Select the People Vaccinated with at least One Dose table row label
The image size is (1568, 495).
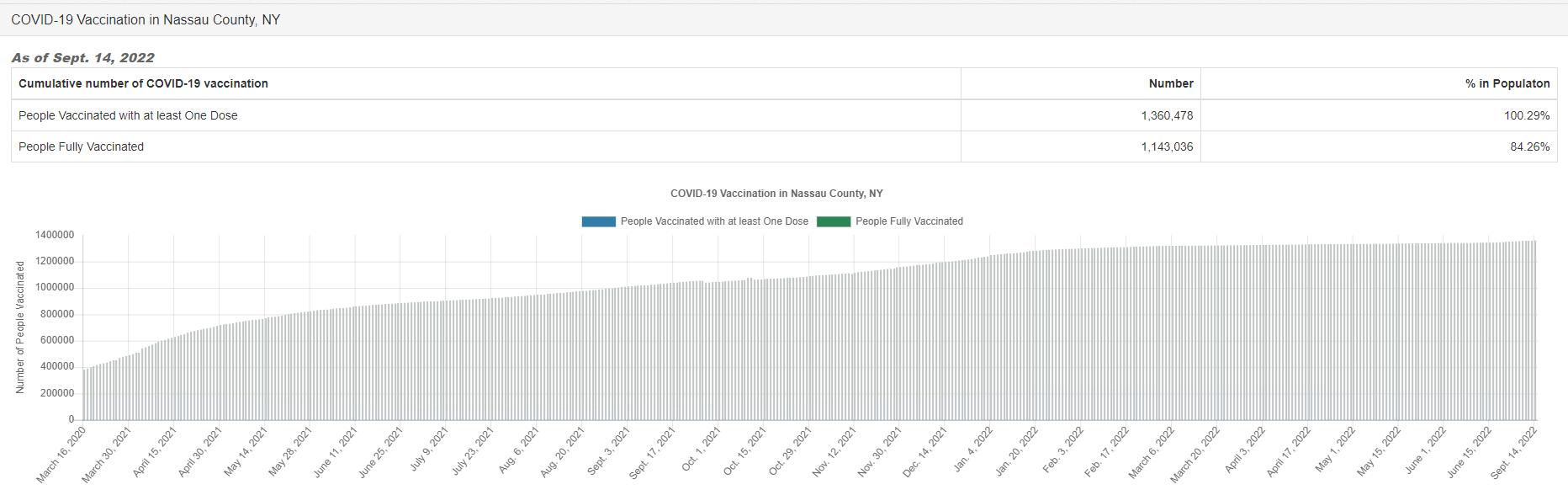(128, 115)
